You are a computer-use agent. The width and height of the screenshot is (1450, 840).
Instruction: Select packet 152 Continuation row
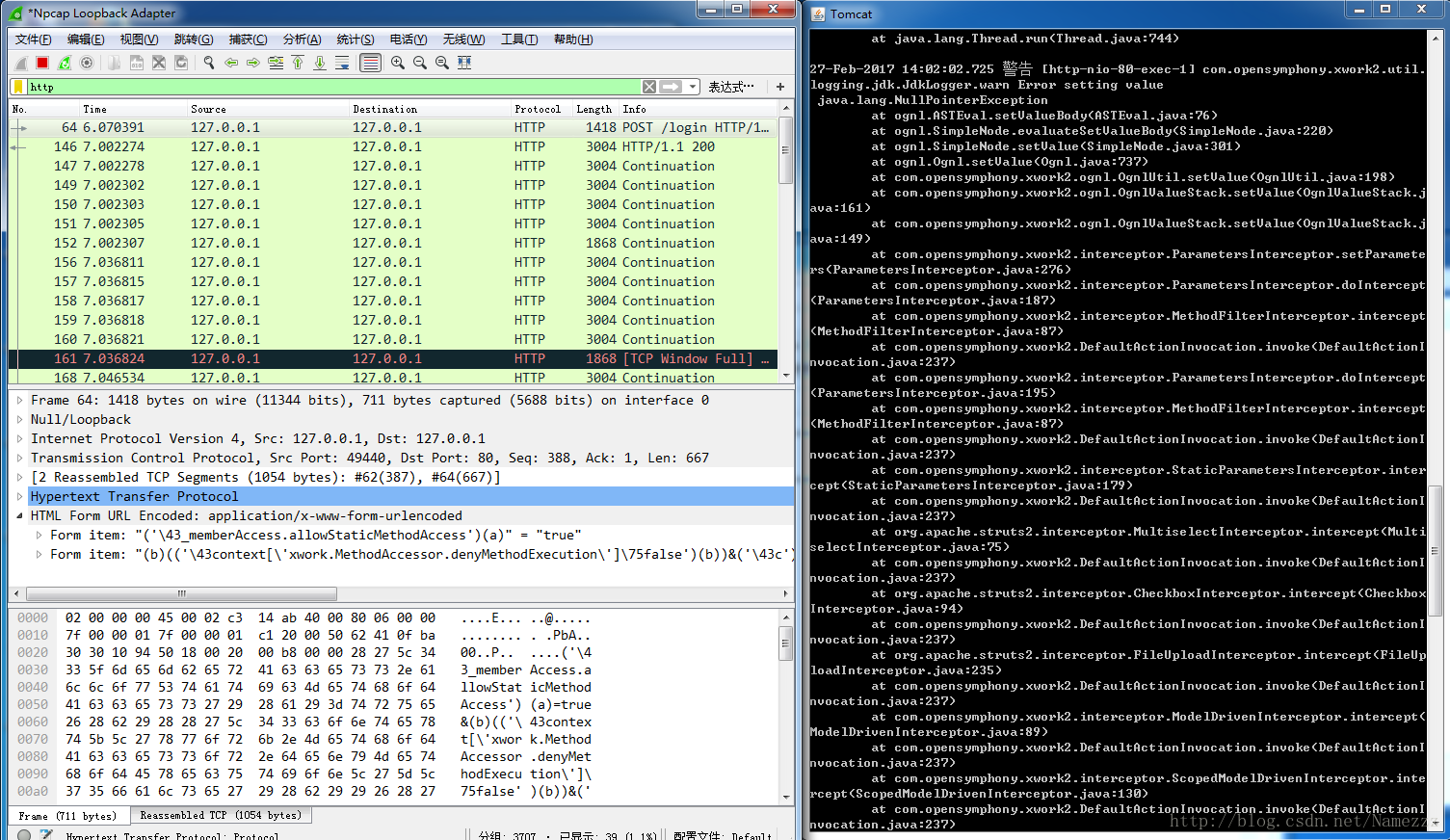coord(392,243)
